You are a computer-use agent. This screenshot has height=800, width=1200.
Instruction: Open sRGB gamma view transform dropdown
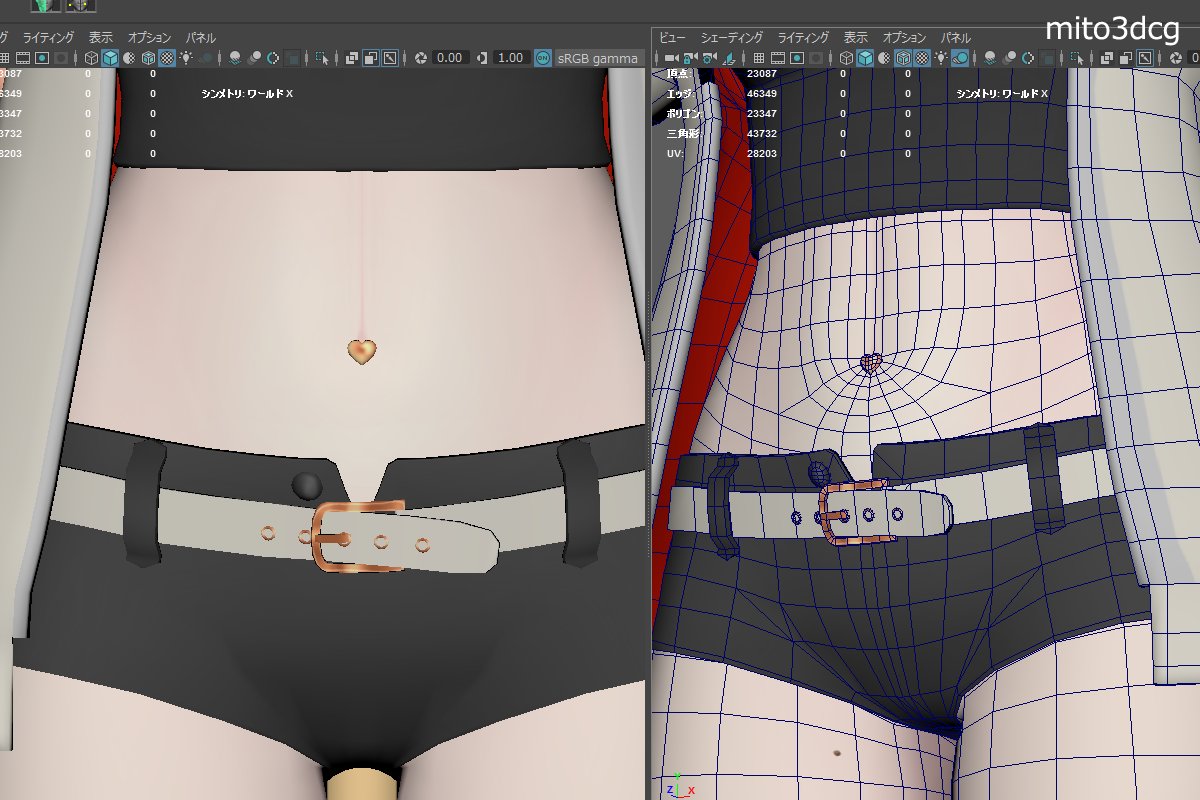pyautogui.click(x=598, y=58)
